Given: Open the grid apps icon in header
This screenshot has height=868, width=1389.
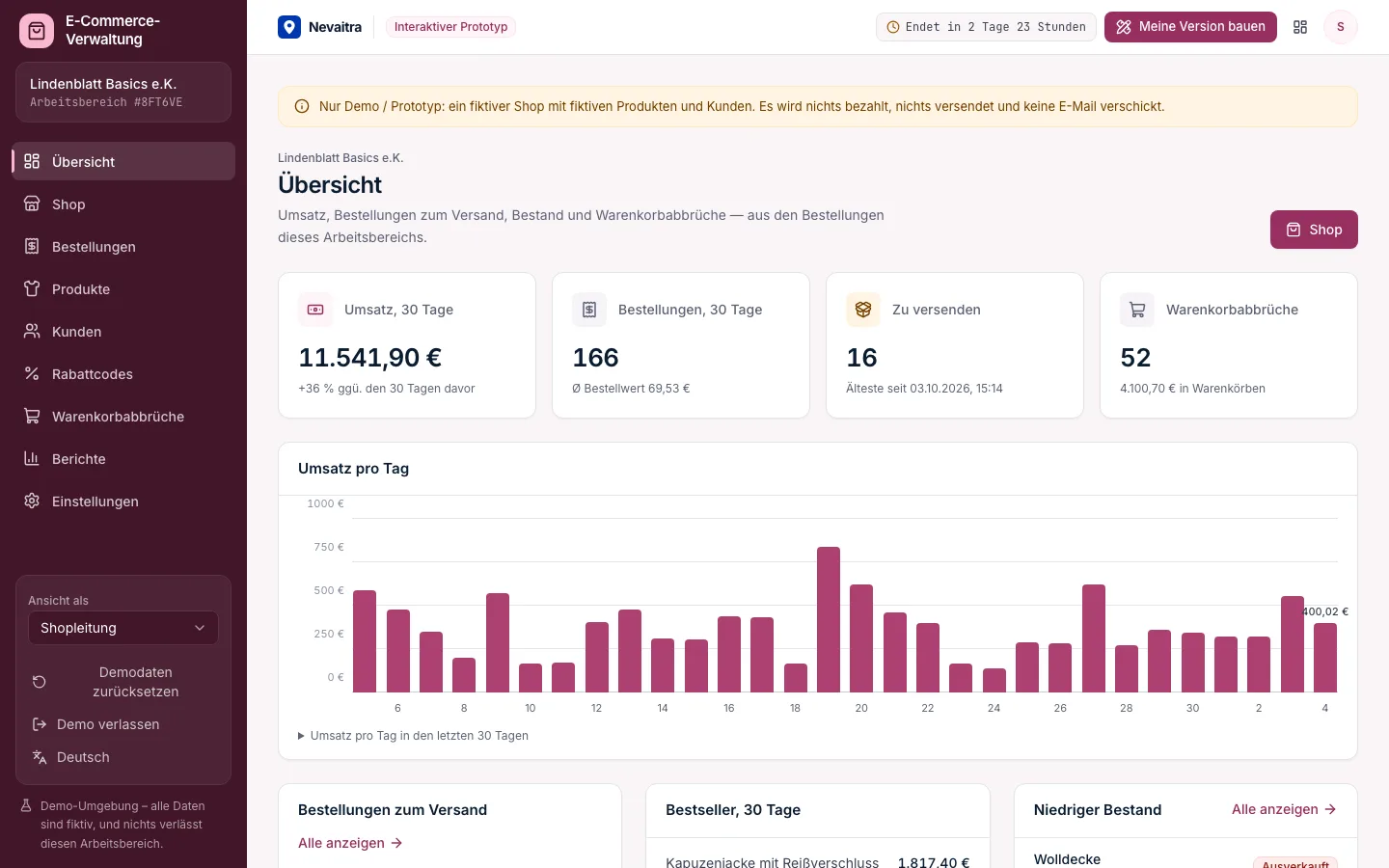Looking at the screenshot, I should pos(1300,27).
